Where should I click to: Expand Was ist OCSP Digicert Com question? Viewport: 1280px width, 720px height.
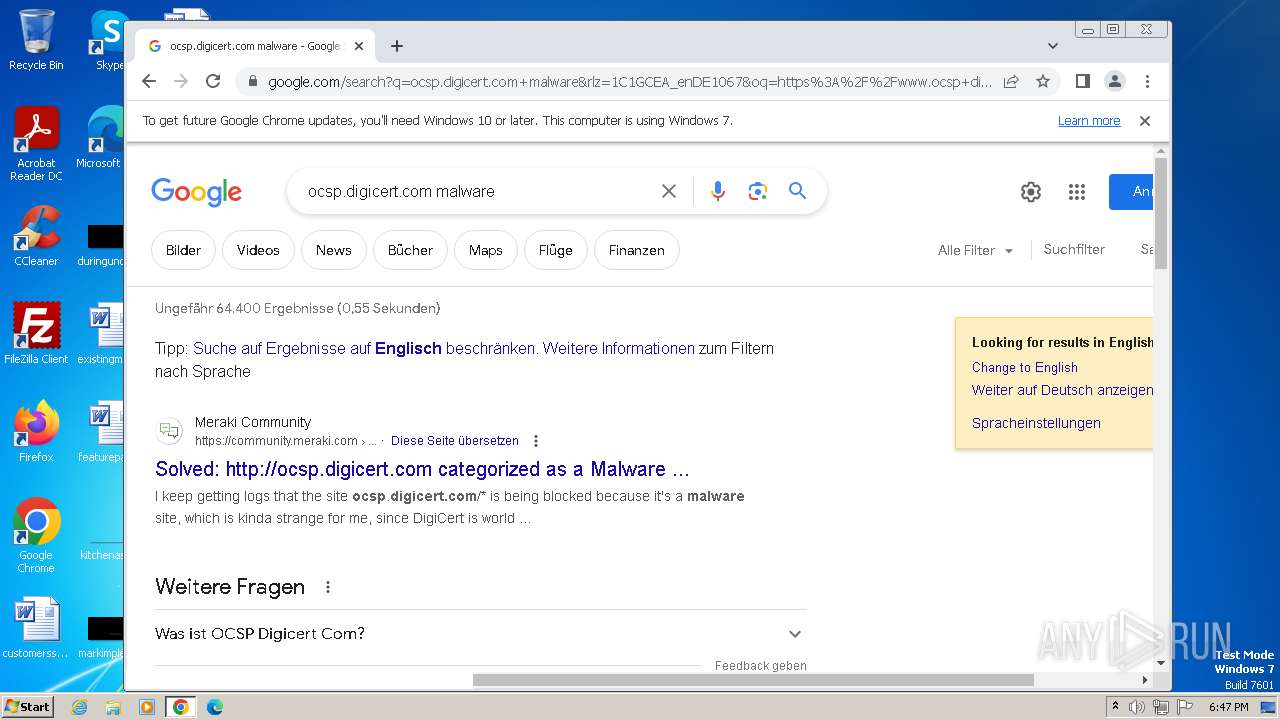pos(480,633)
